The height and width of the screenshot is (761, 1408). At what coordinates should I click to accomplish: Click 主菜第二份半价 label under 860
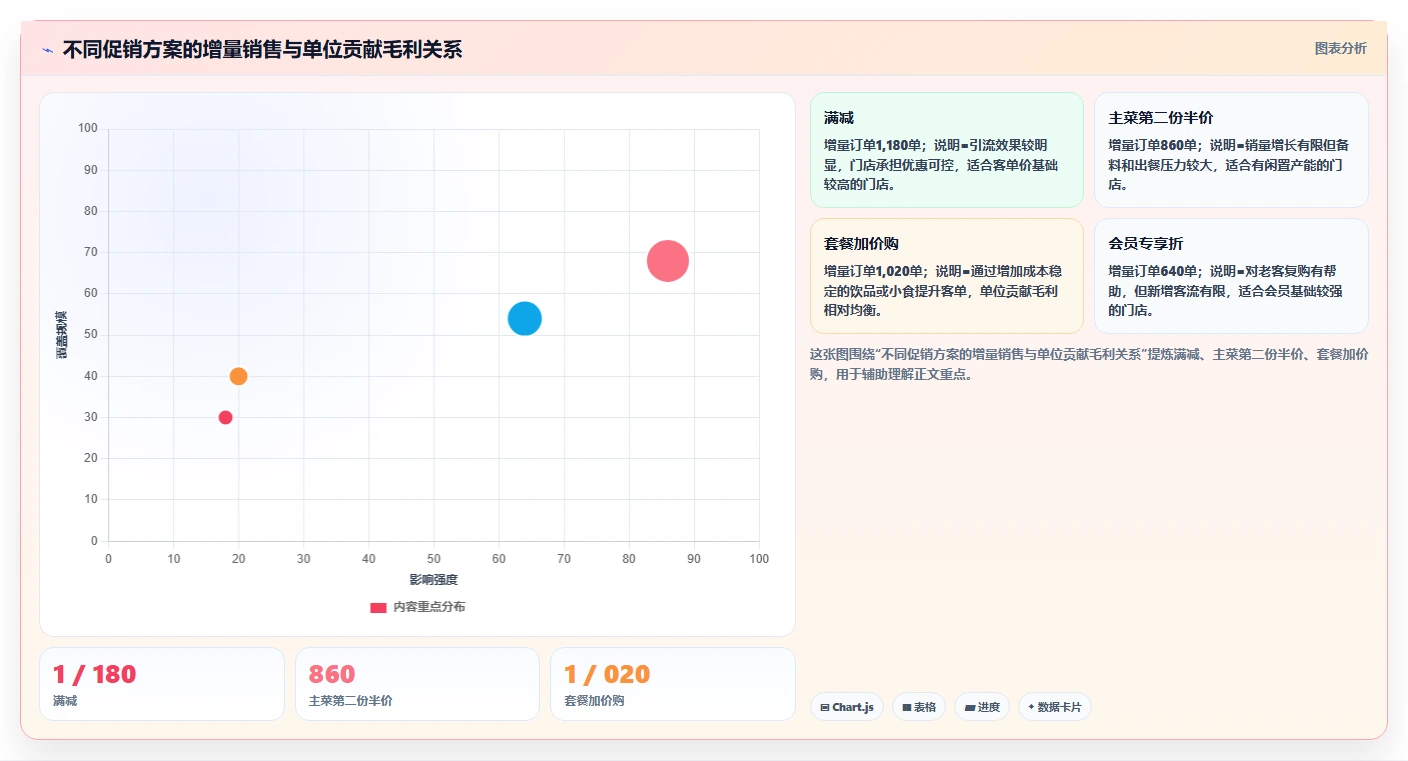tap(351, 701)
